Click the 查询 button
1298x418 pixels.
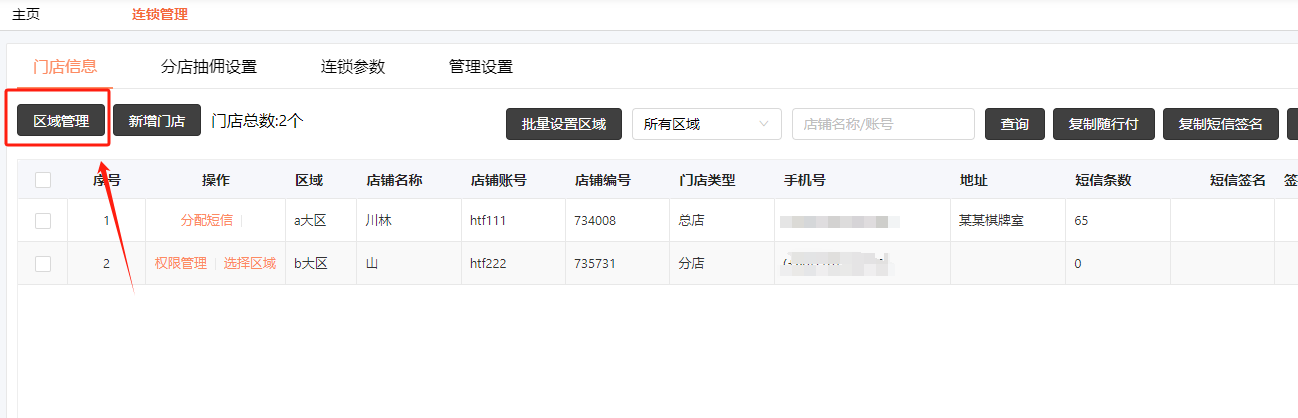tap(1014, 124)
